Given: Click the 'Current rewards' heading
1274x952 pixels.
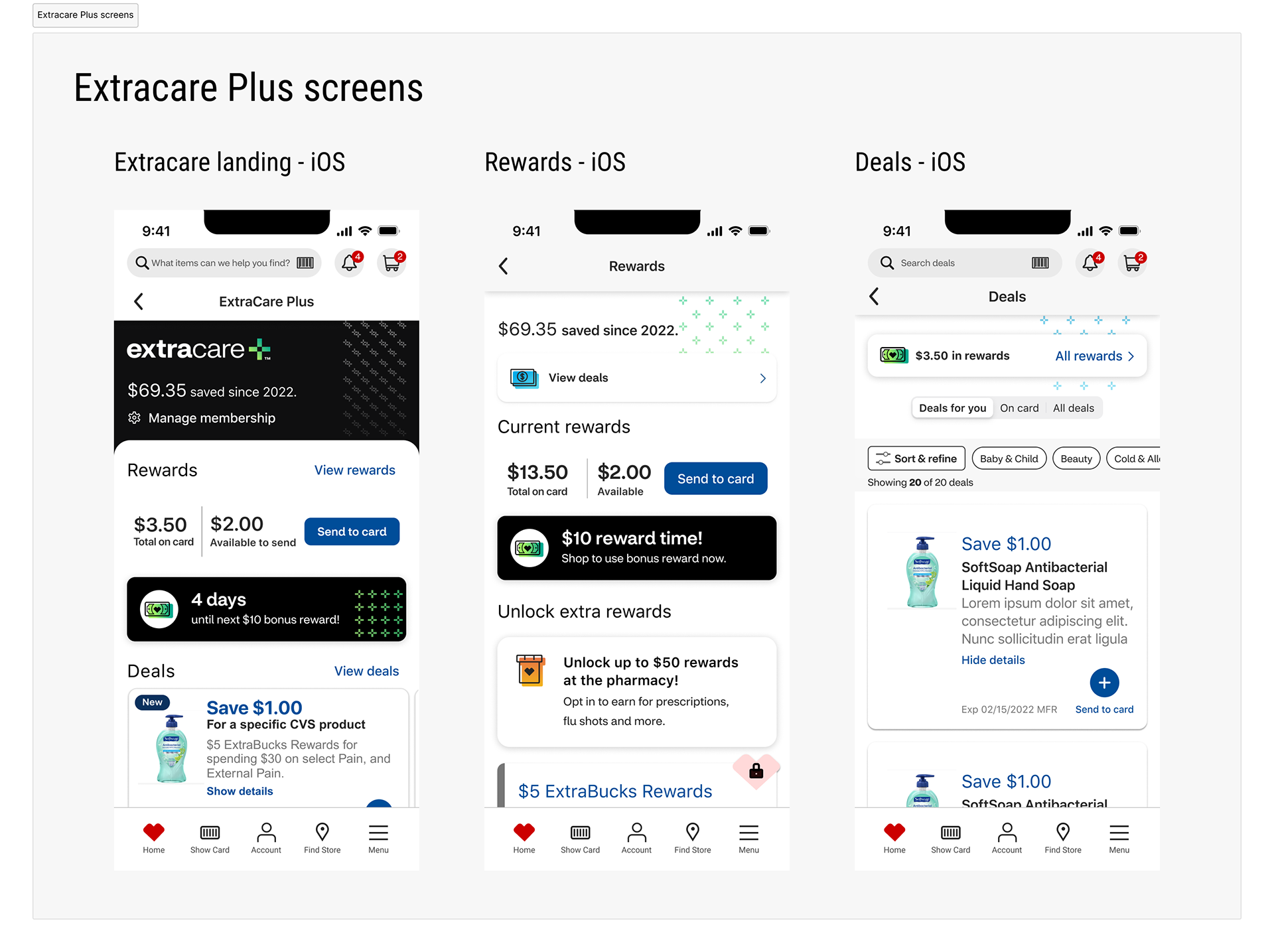Looking at the screenshot, I should [564, 427].
